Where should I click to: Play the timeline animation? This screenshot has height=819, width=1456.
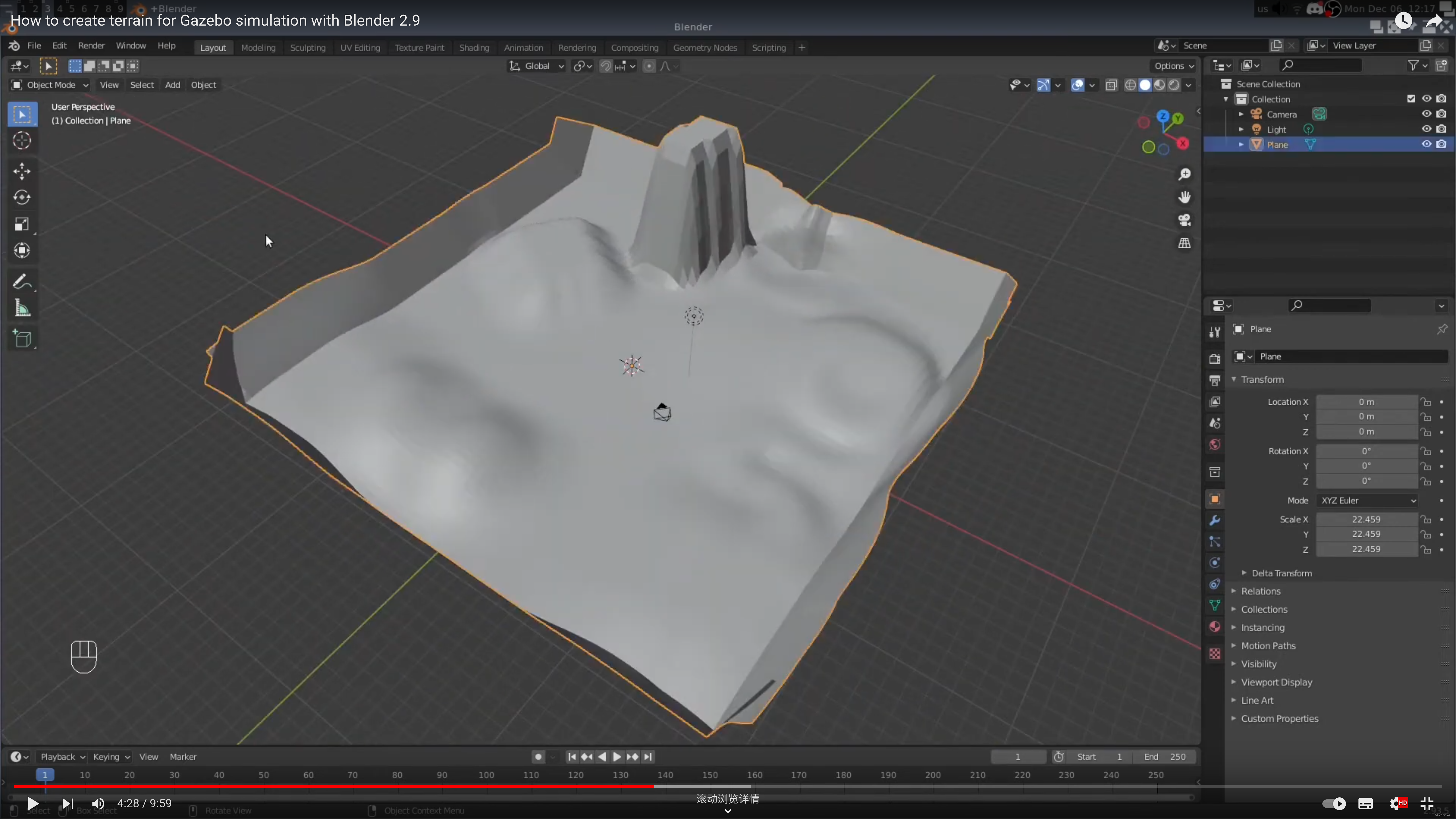coord(617,757)
